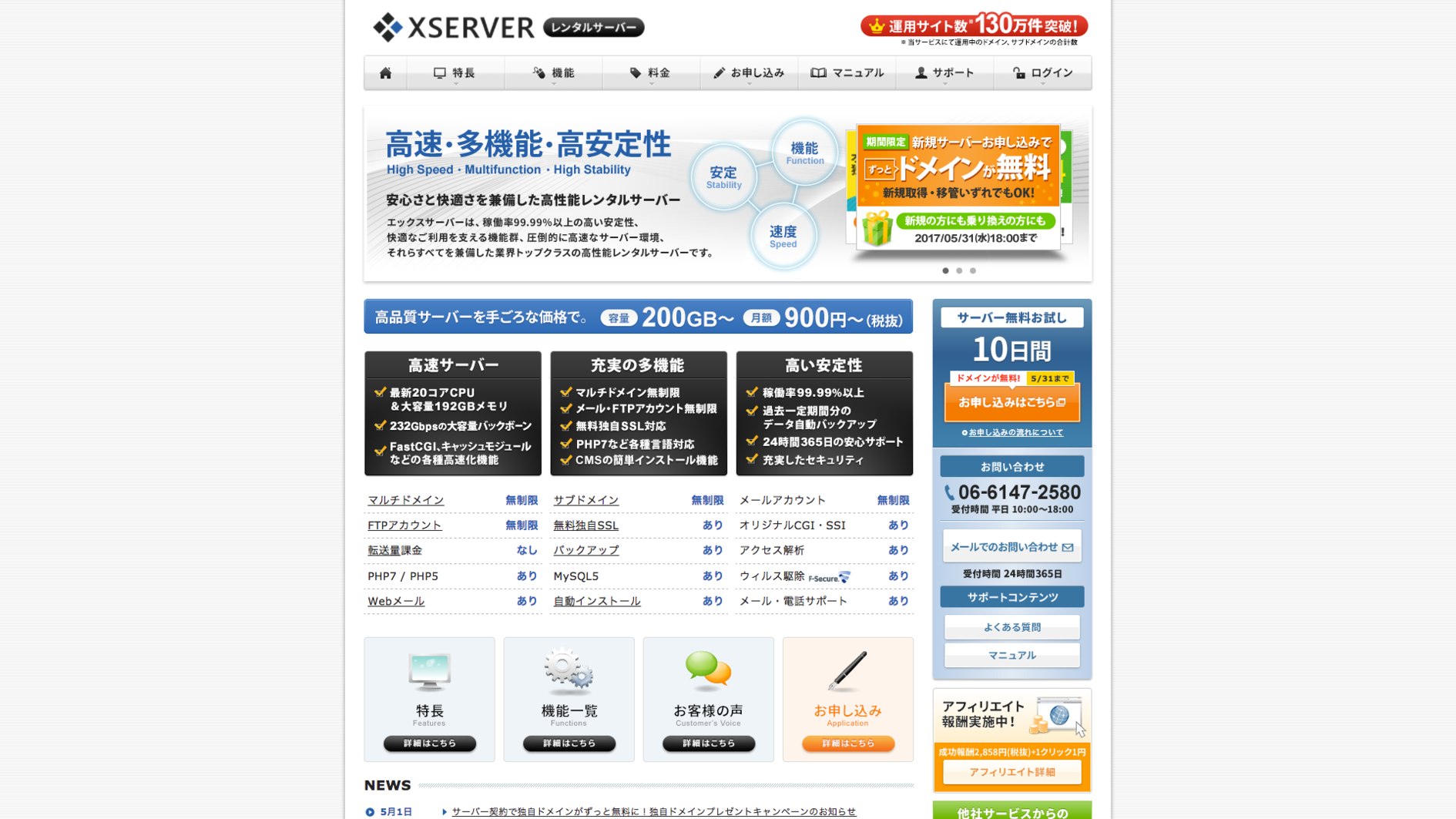Click the レンタルサーバー badge beside logo
This screenshot has width=1456, height=819.
pos(593,28)
